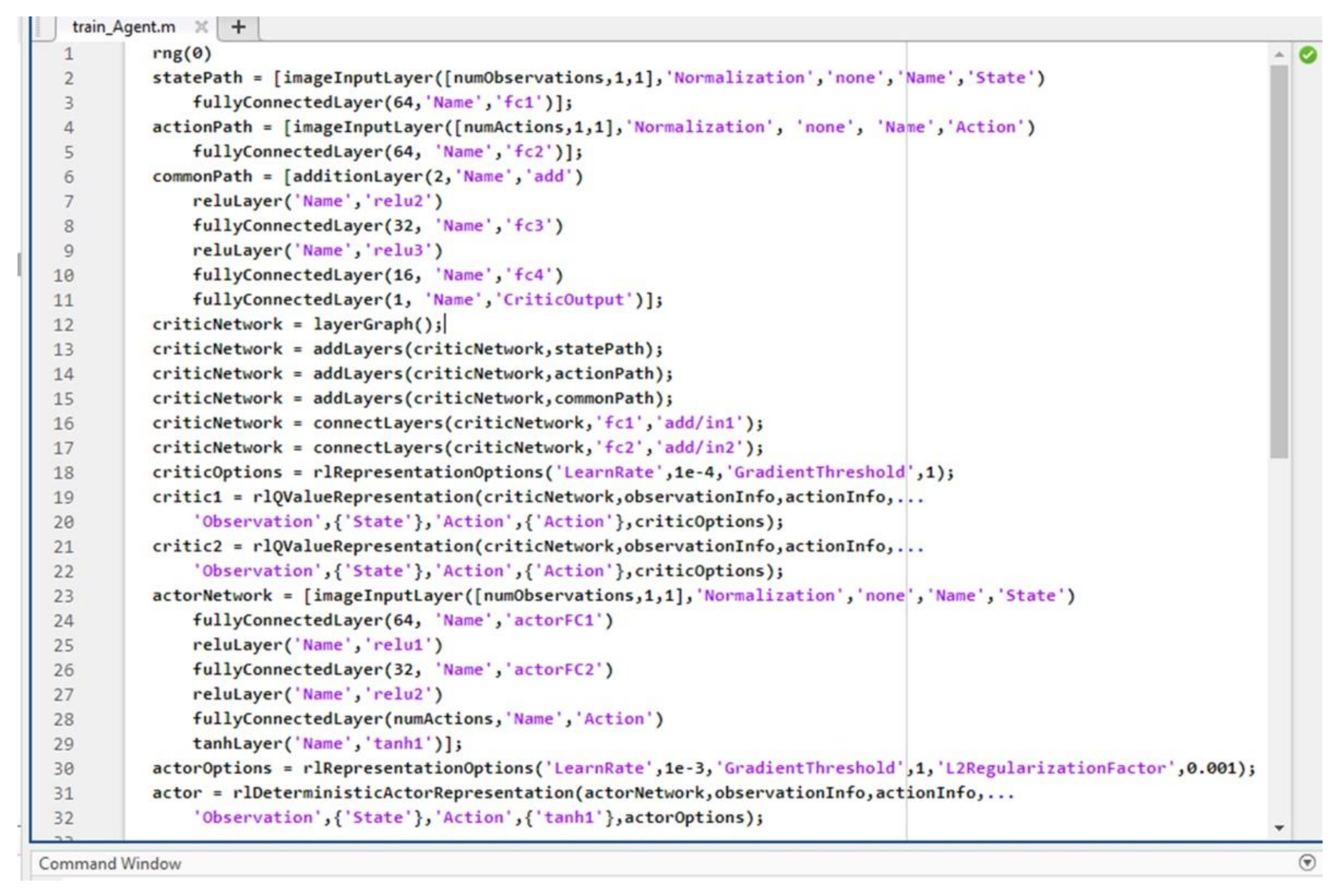
Task: Click the green code analyzer checkmark indicator
Action: pos(1308,55)
